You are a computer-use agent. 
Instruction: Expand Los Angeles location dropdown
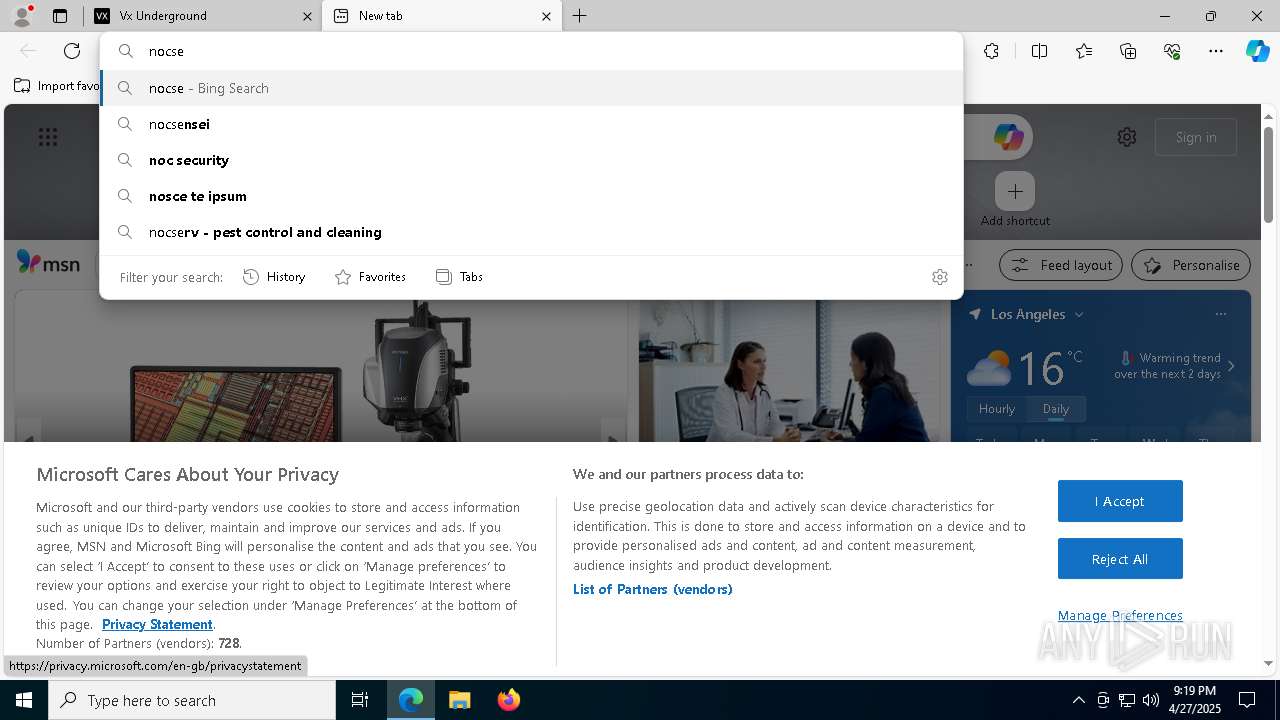pos(1079,314)
